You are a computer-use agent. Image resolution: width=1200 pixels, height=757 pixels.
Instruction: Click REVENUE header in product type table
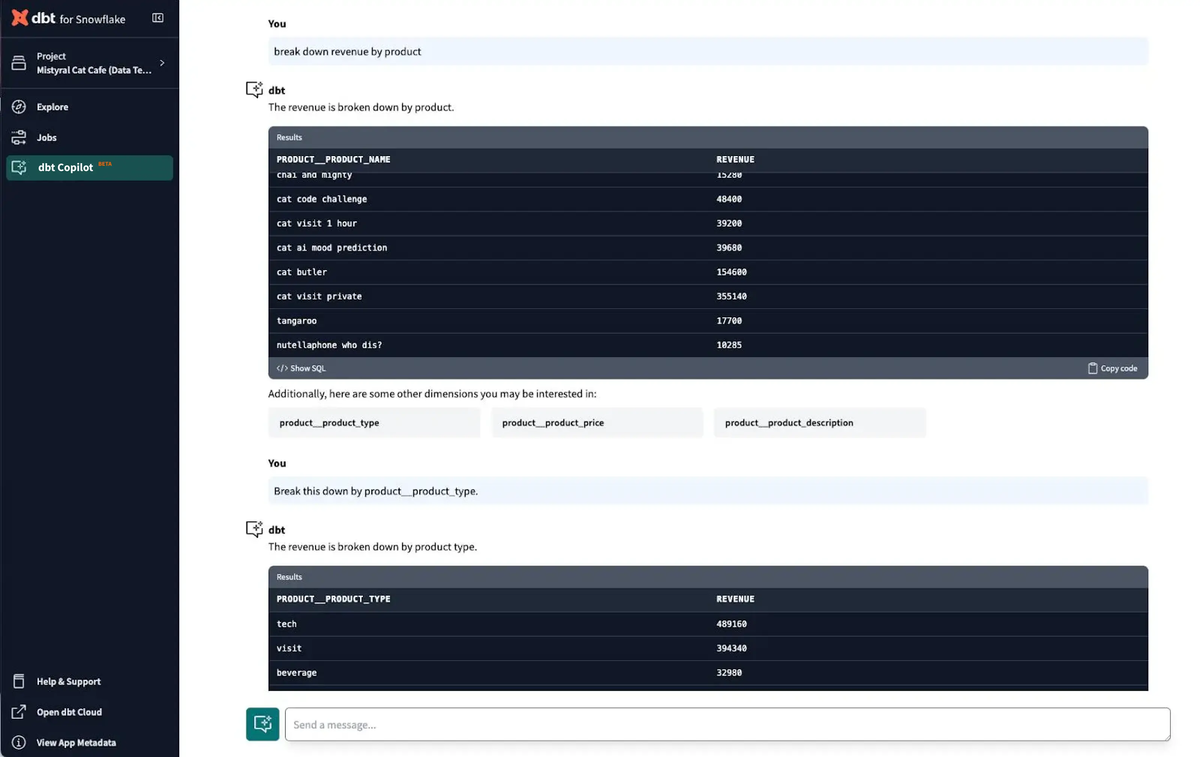tap(735, 599)
